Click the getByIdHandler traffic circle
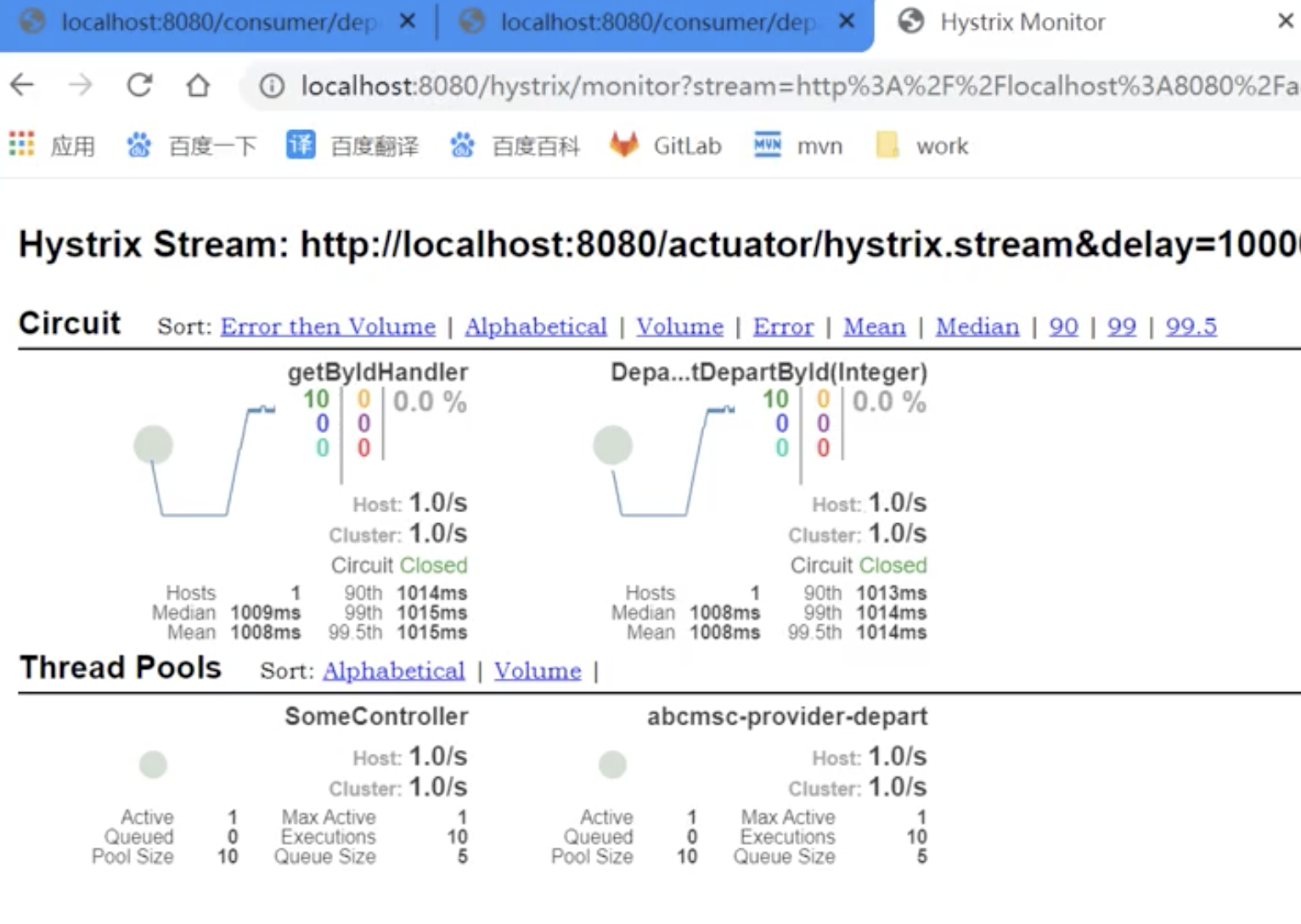Image resolution: width=1301 pixels, height=924 pixels. click(154, 445)
